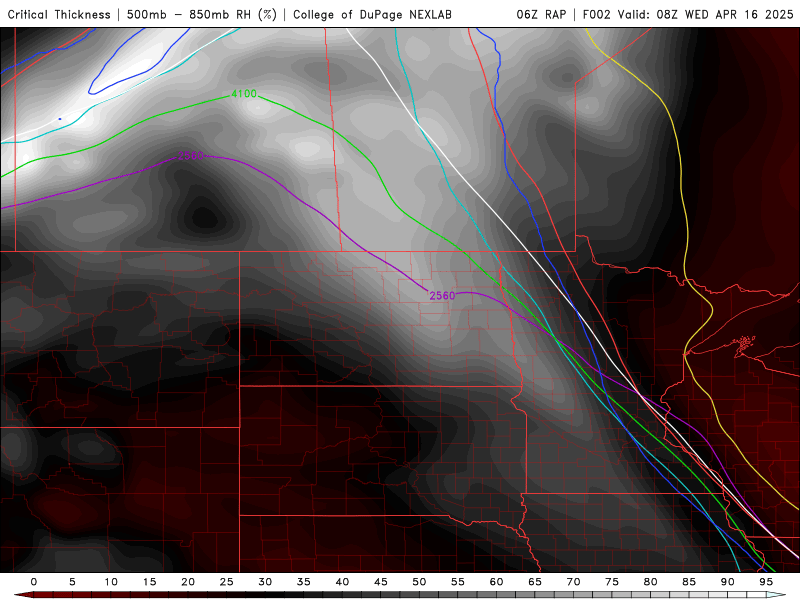Click the "85" colorbar tick label
The image size is (800, 600).
tap(689, 582)
